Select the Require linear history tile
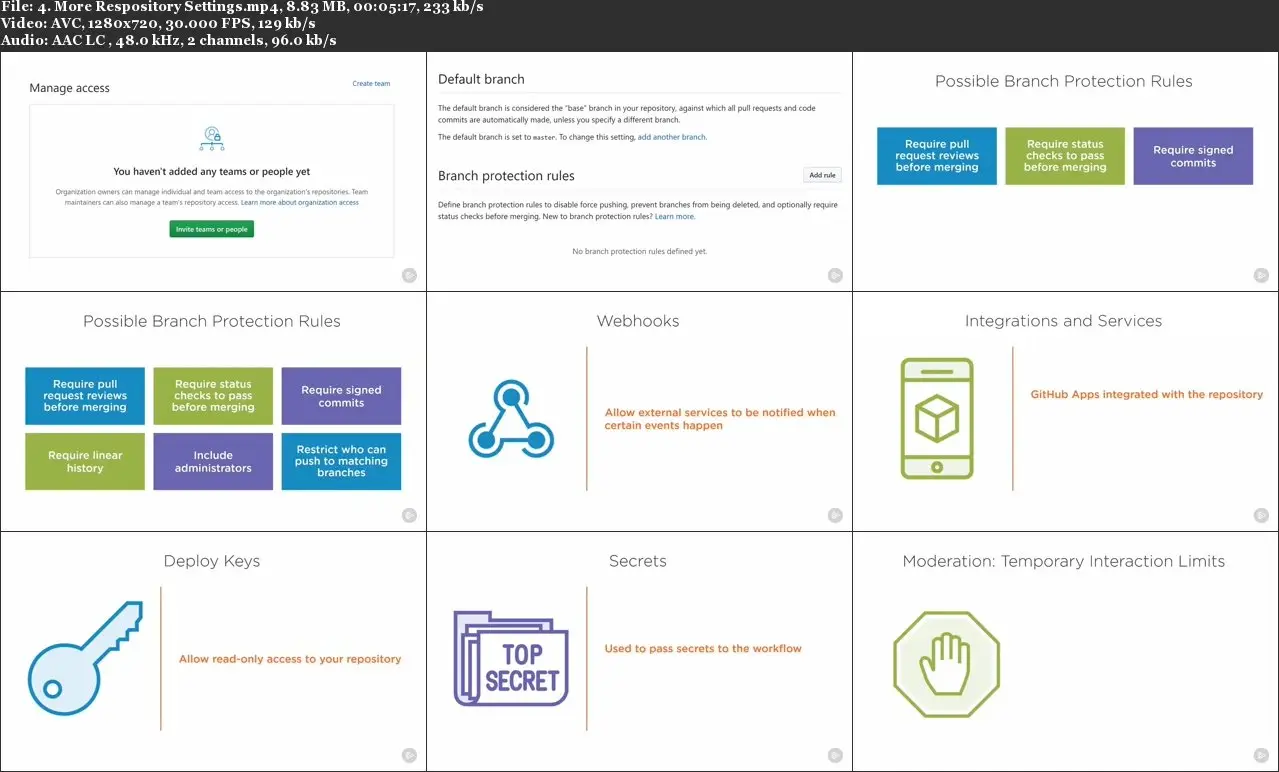 pos(85,461)
